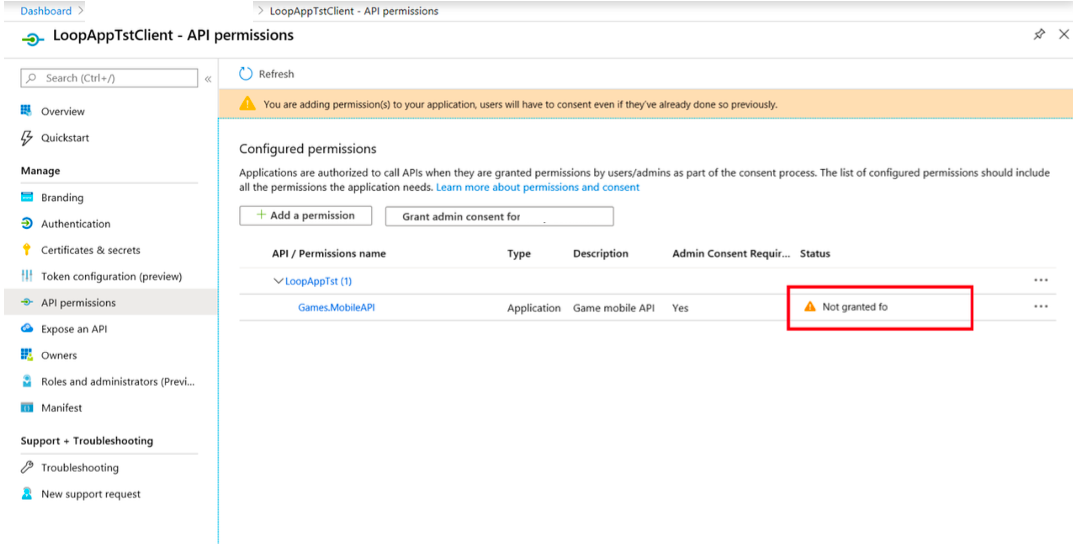Pin the blade using pin icon
This screenshot has width=1074, height=551.
(1039, 34)
